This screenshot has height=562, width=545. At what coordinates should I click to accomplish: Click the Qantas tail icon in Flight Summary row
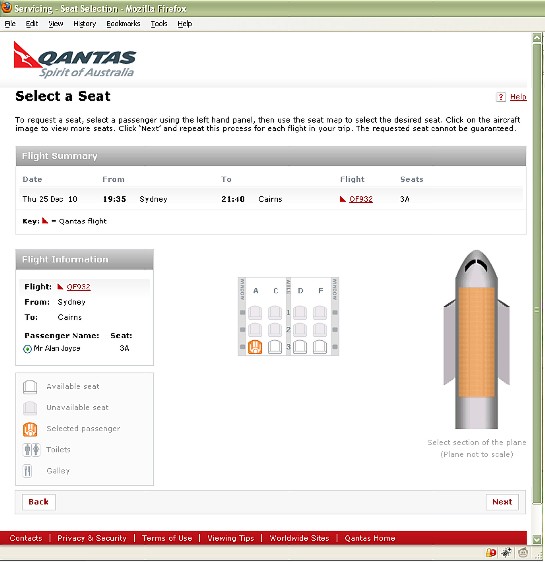343,199
